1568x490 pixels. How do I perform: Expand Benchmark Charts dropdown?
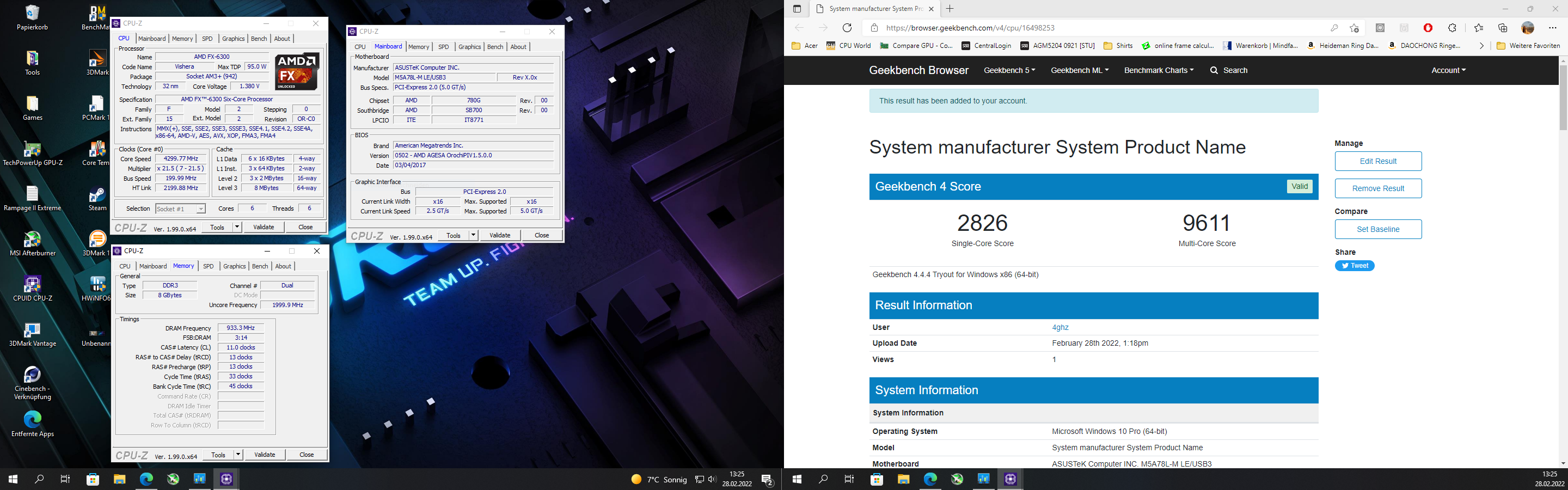coord(1159,70)
